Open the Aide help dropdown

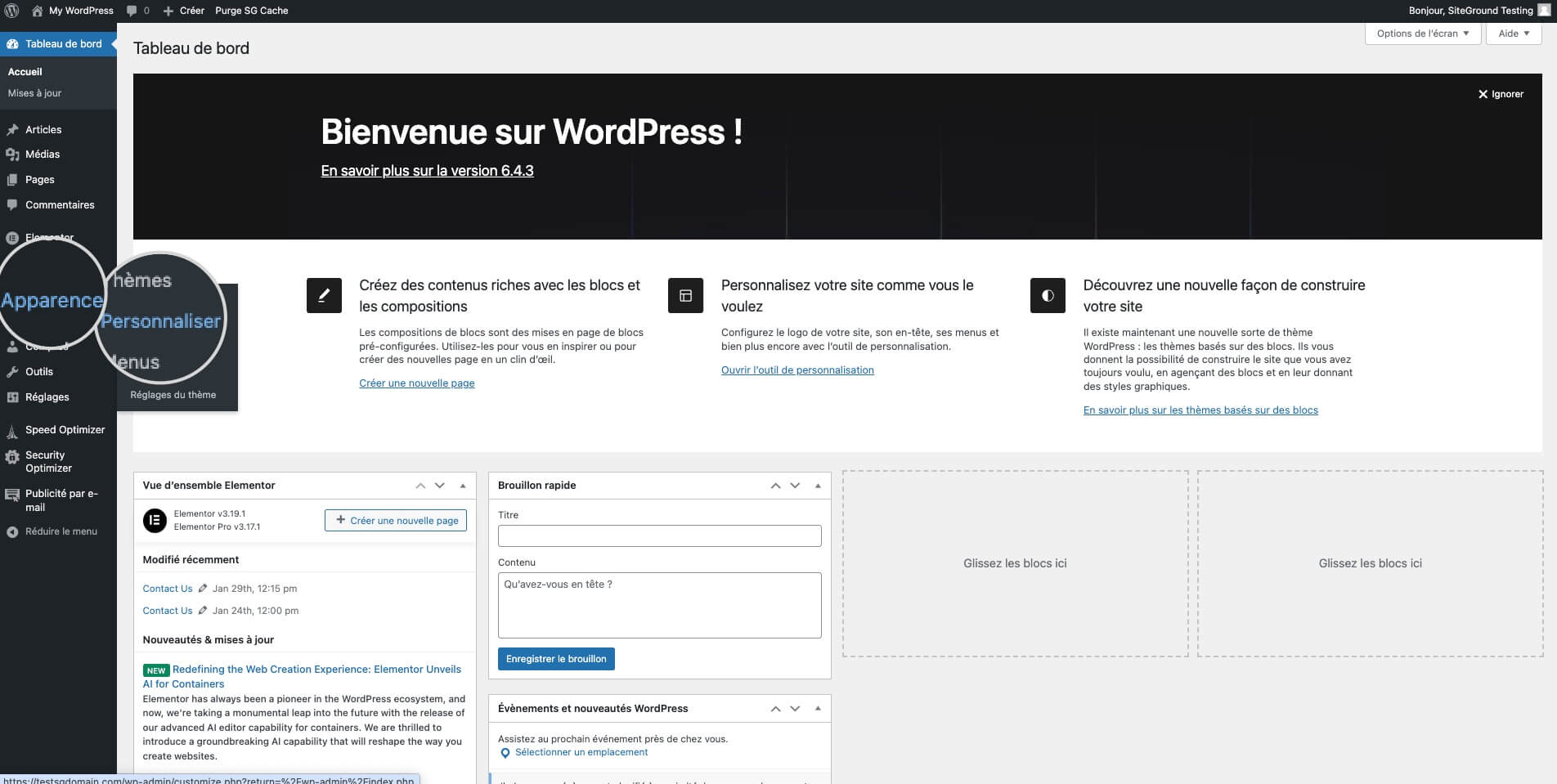pos(1514,34)
